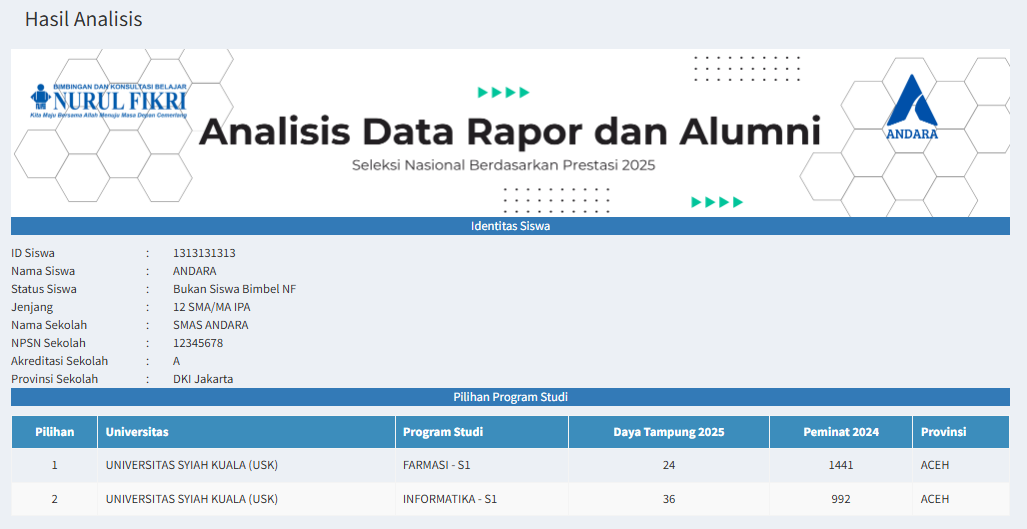Click the Nurul Fikri logo
The image size is (1027, 529).
coord(108,100)
